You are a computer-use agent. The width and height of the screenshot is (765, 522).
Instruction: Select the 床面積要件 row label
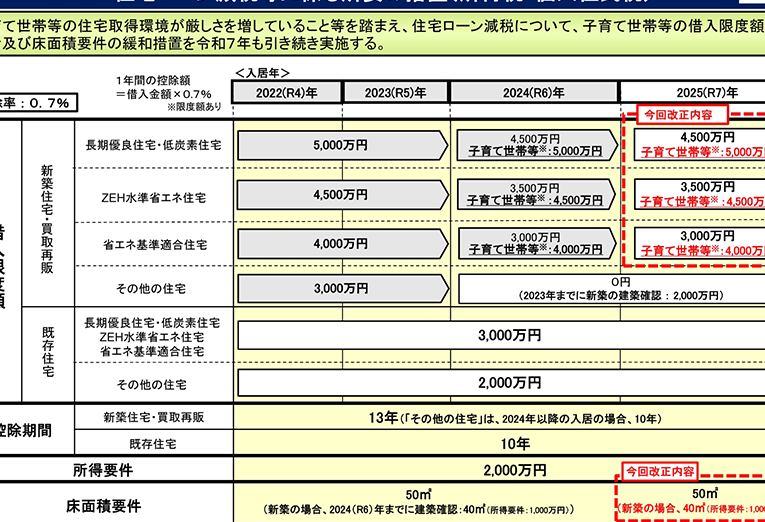(103, 506)
